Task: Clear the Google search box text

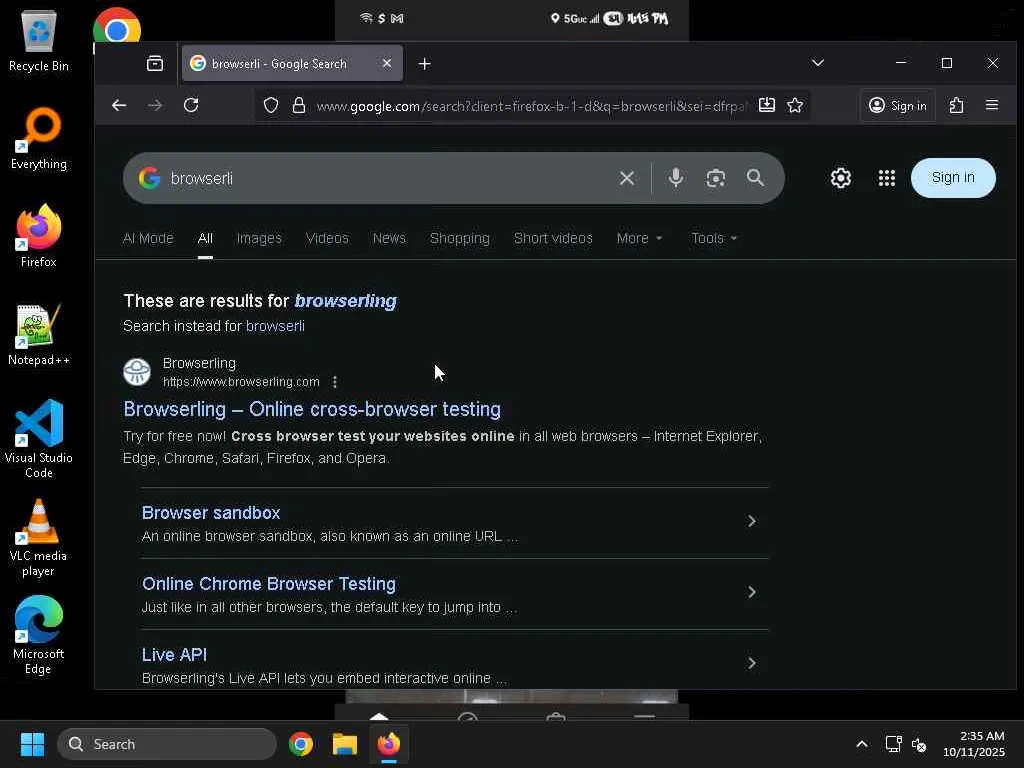Action: pyautogui.click(x=627, y=178)
